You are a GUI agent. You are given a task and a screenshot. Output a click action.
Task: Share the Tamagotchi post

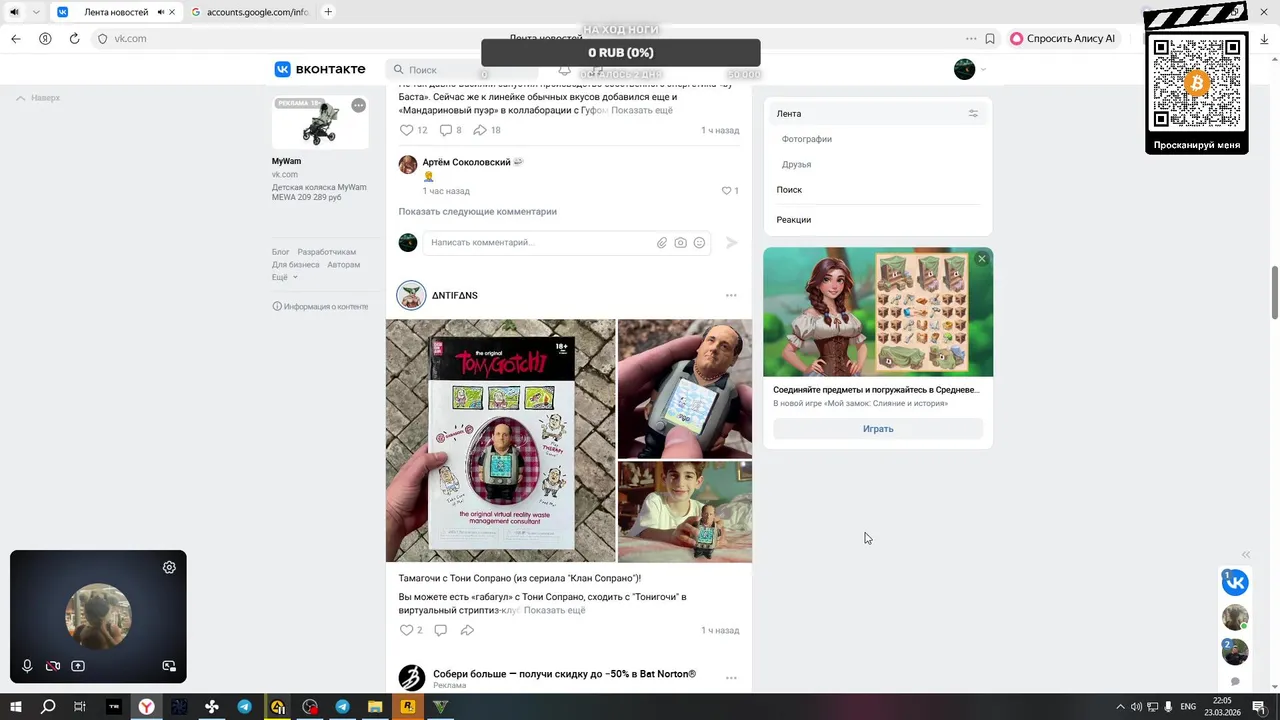coord(467,630)
